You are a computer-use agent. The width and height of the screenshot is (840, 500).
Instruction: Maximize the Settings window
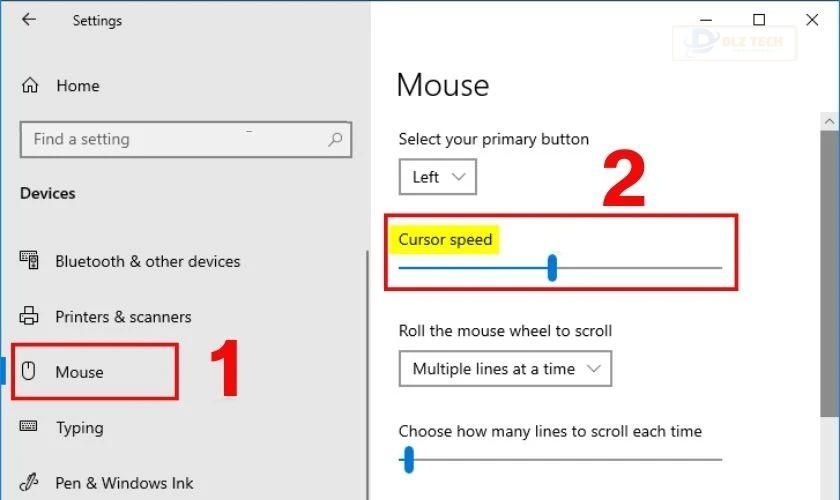tap(759, 20)
